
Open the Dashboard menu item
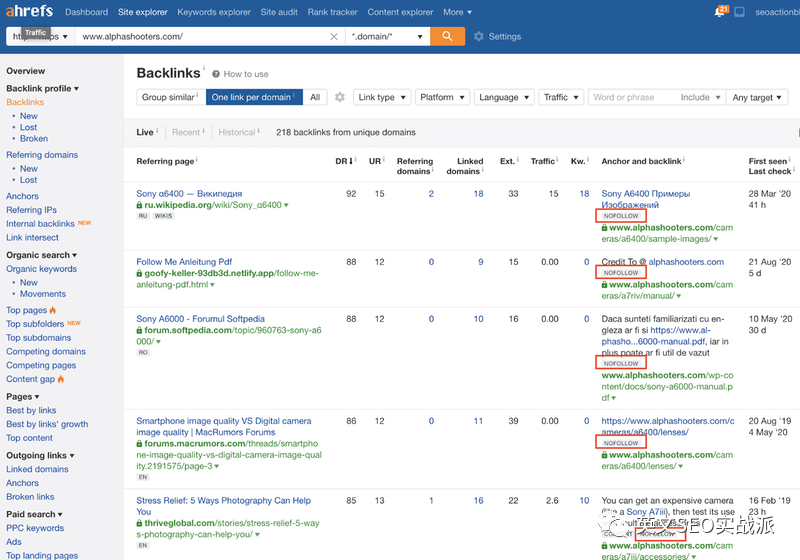pyautogui.click(x=86, y=12)
